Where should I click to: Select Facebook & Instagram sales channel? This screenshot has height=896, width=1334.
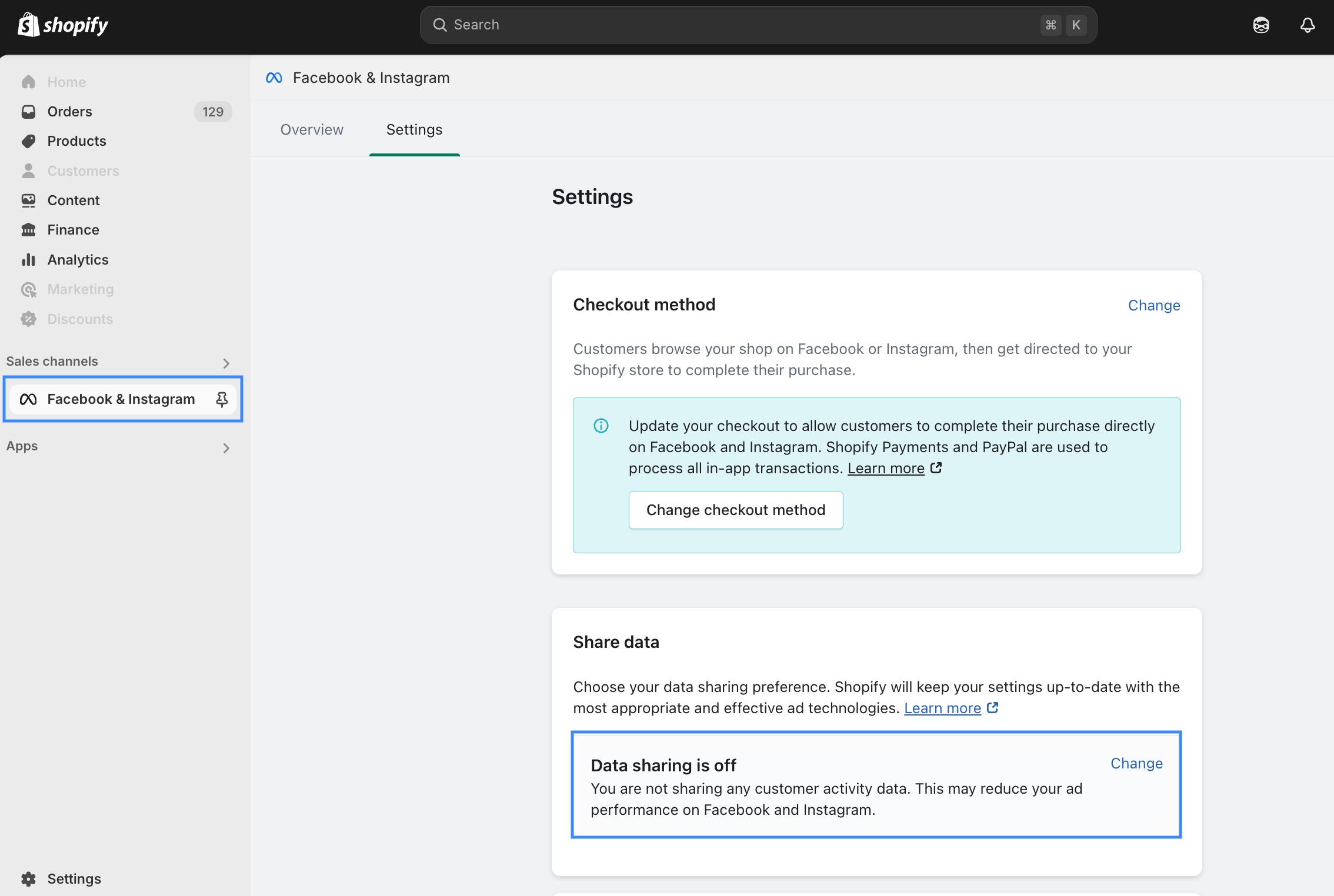pyautogui.click(x=122, y=399)
